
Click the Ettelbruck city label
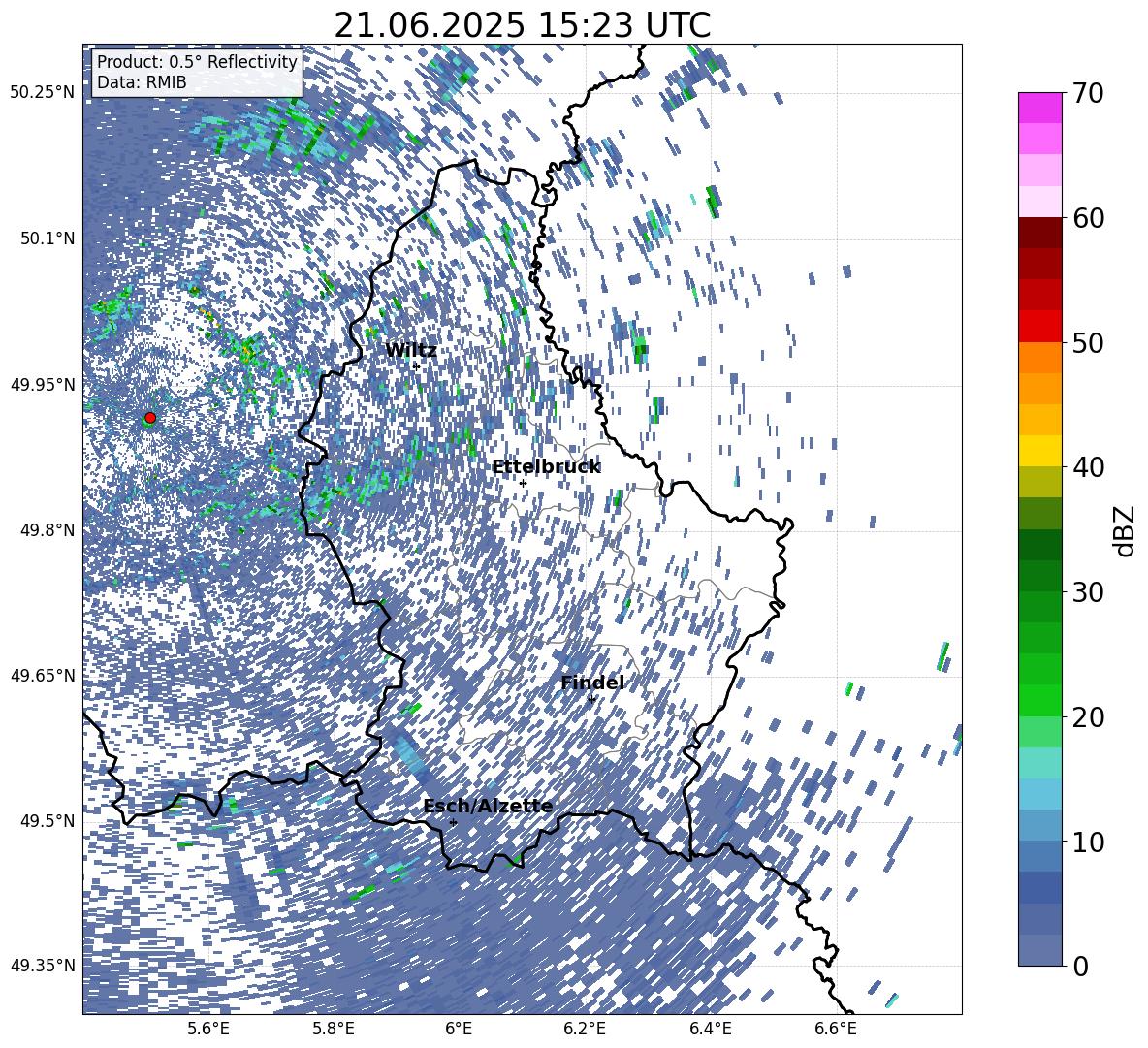[x=546, y=467]
